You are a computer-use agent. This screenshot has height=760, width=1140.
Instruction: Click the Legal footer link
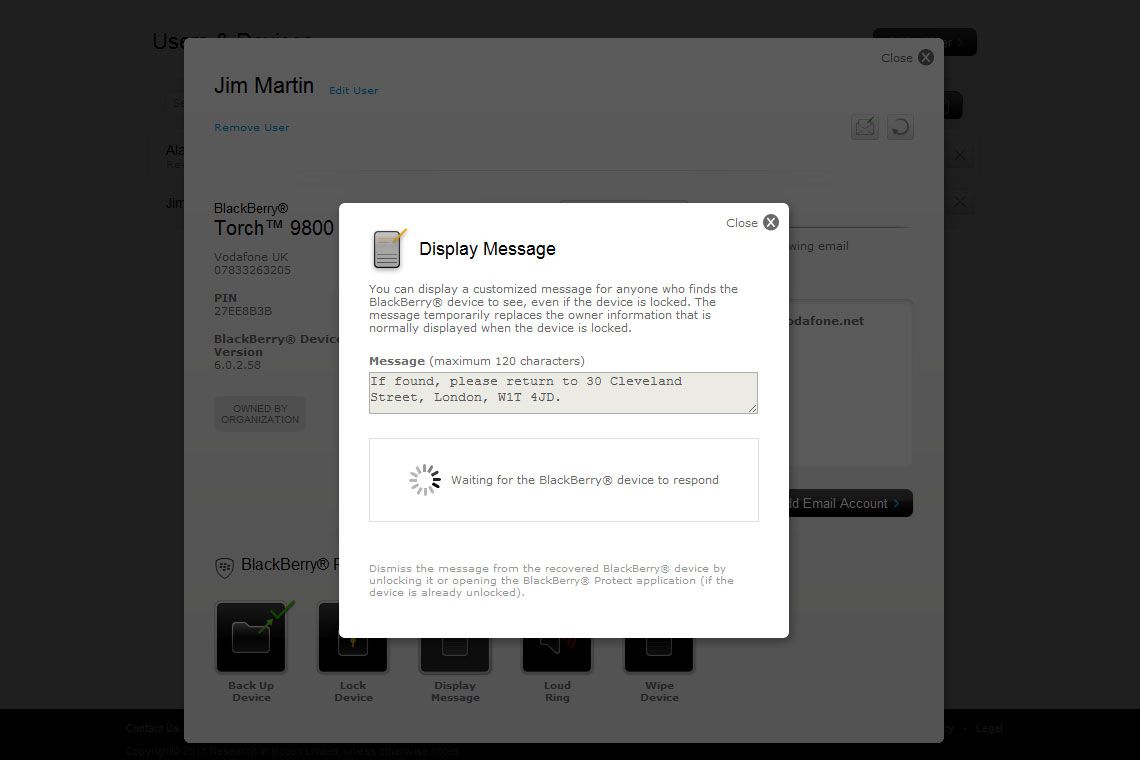(989, 728)
